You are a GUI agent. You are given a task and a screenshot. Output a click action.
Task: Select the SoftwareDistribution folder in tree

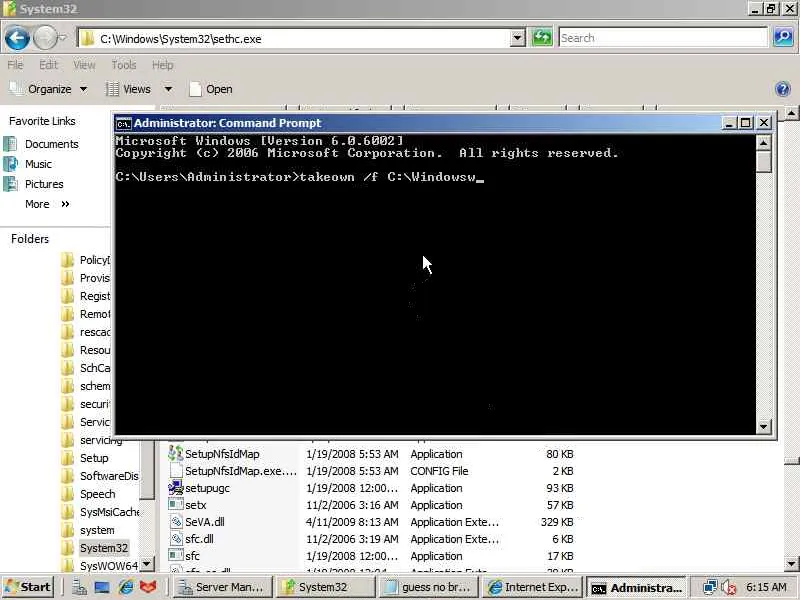coord(109,476)
